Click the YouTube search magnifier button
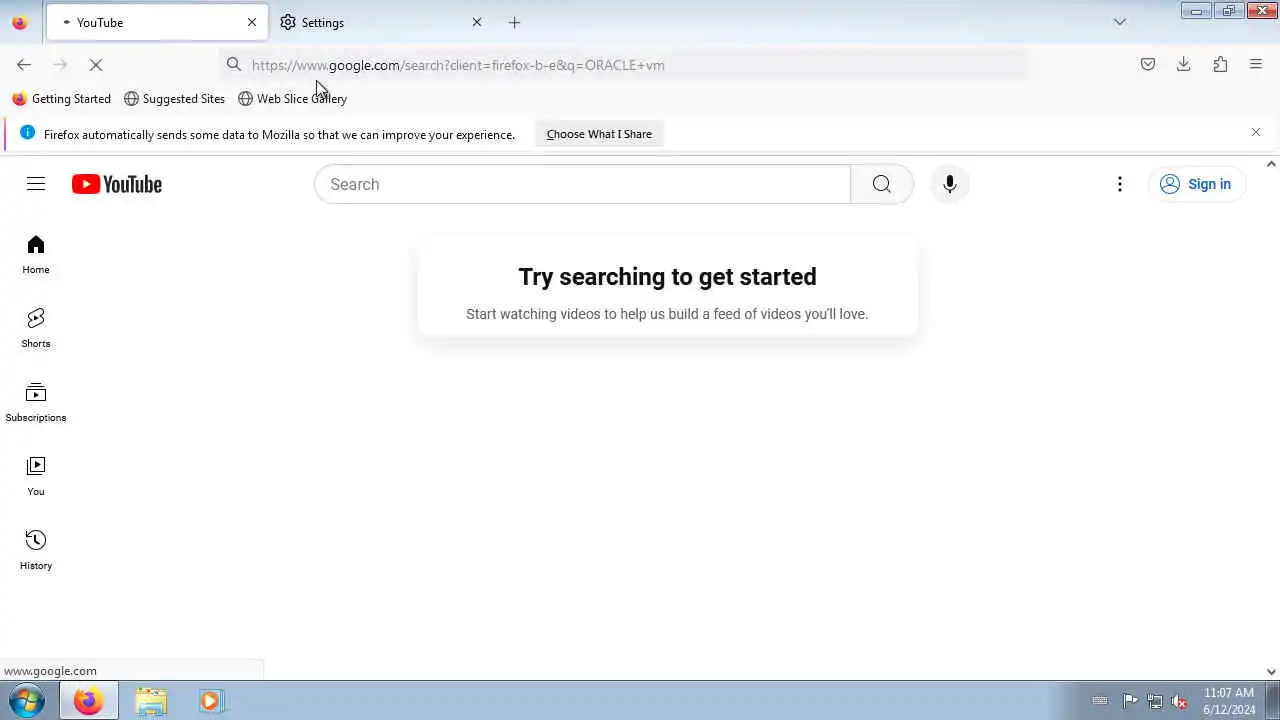Viewport: 1280px width, 720px height. [x=881, y=184]
